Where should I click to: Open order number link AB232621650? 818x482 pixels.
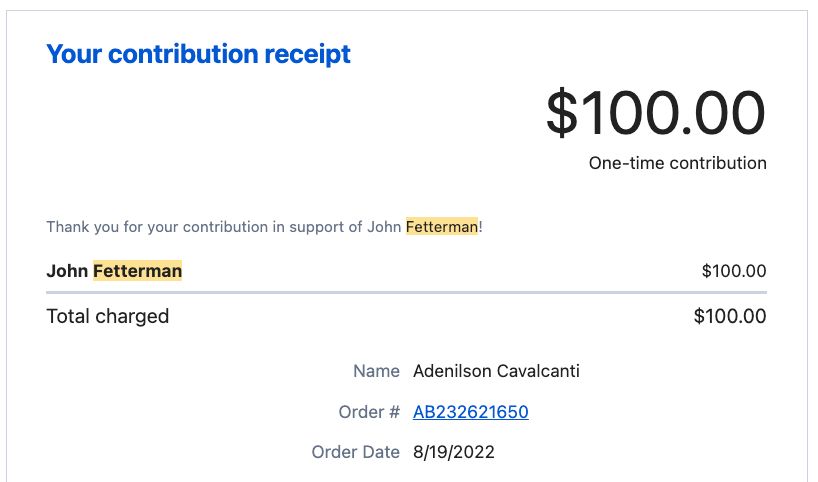(471, 412)
